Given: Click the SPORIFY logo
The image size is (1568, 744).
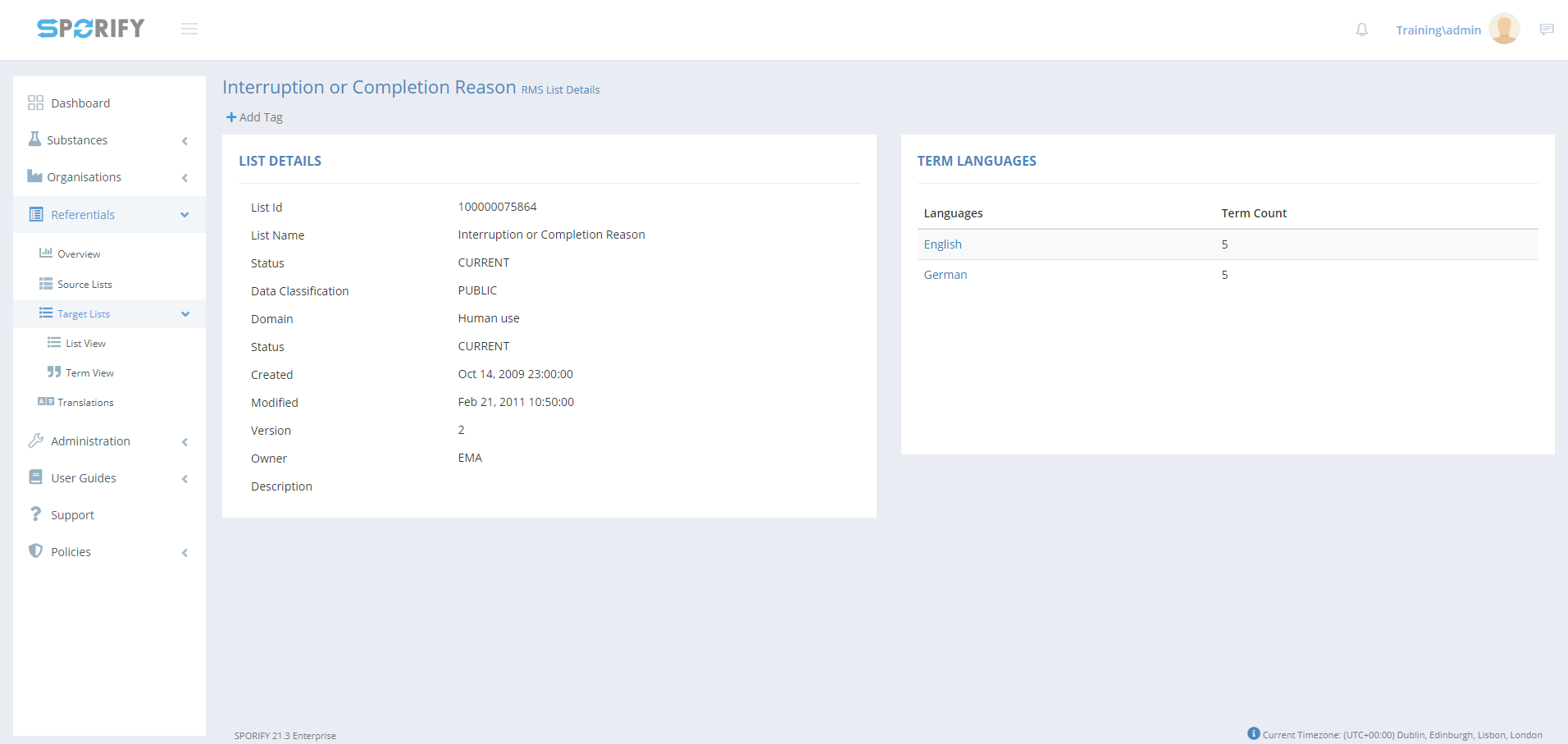Looking at the screenshot, I should 91,29.
